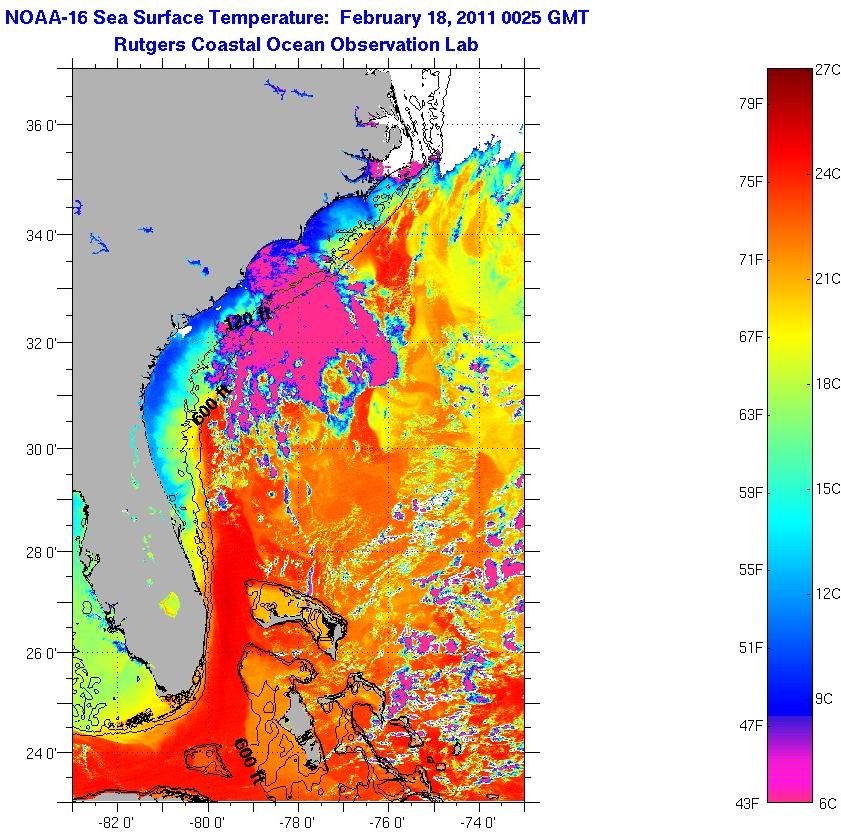Screen dimensions: 841x832
Task: Click the 6C colorbar label
Action: tap(828, 803)
